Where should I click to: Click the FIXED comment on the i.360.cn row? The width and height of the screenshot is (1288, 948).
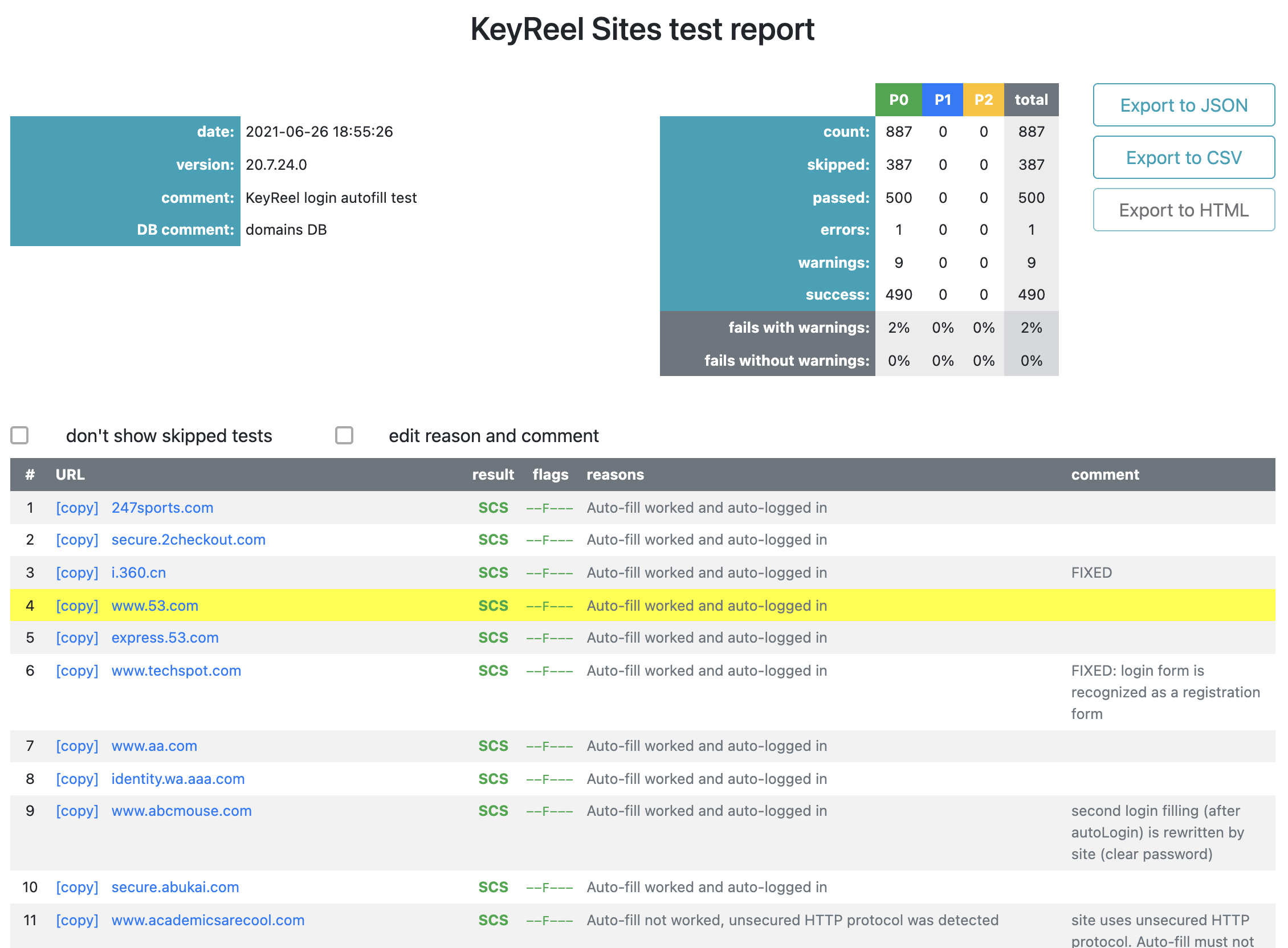click(x=1091, y=573)
